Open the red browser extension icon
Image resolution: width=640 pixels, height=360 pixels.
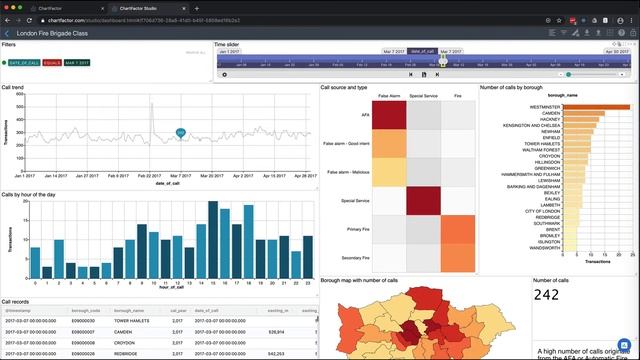point(573,20)
